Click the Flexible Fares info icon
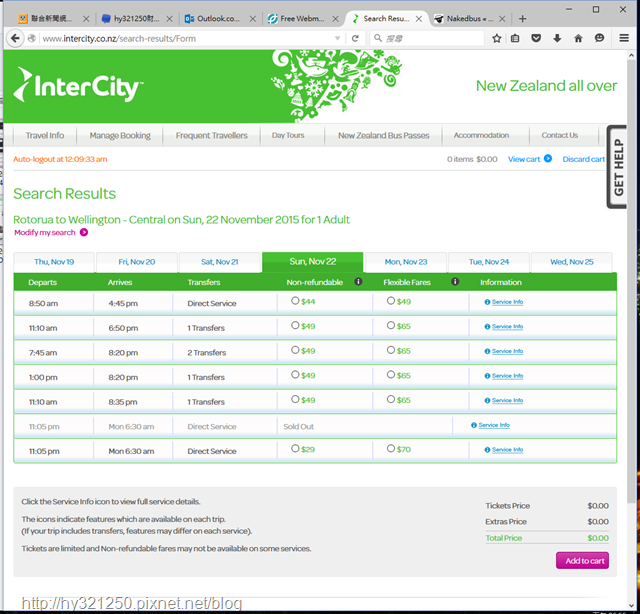This screenshot has width=640, height=614. 455,282
